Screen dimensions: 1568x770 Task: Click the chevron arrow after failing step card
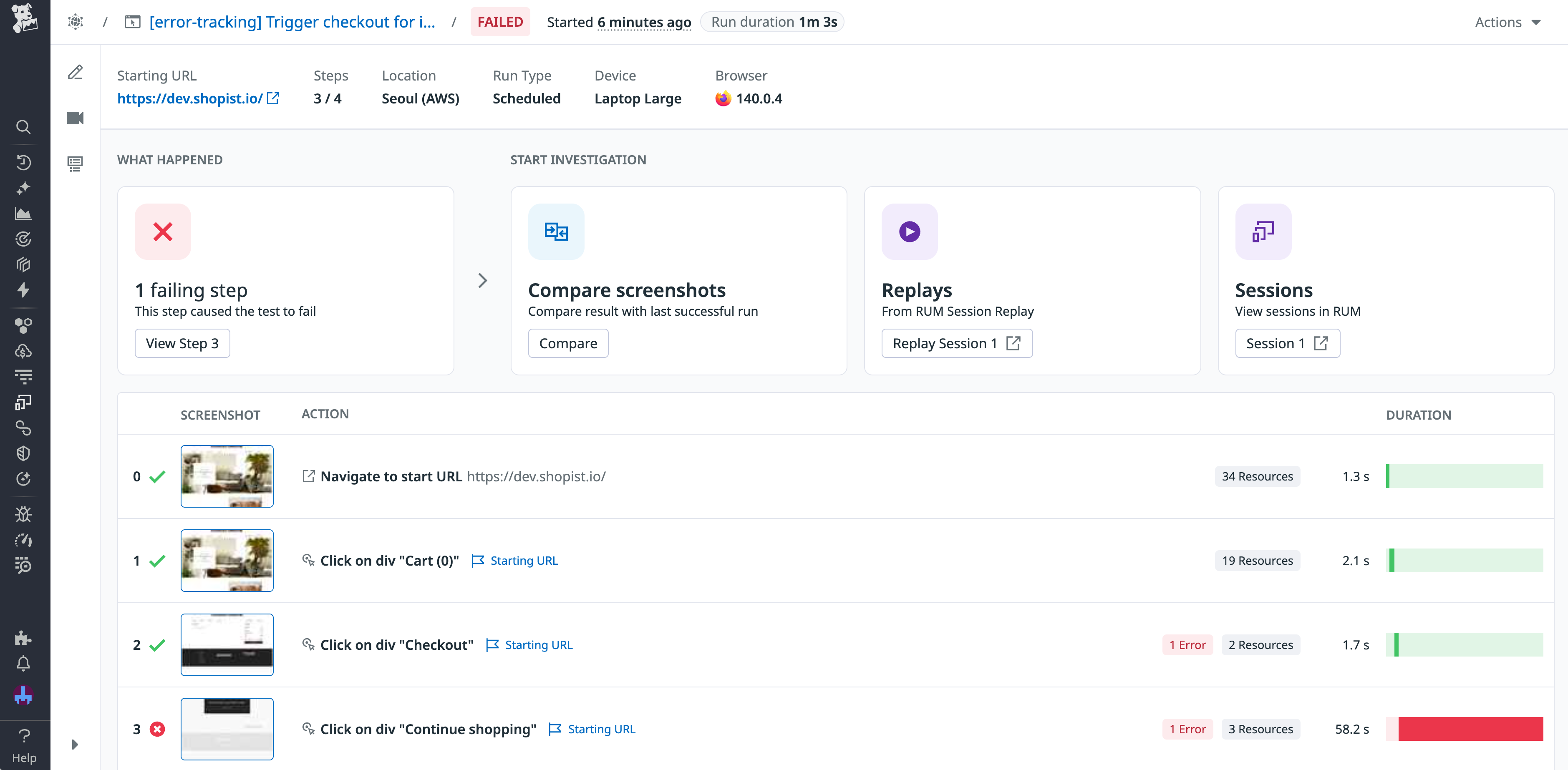(x=482, y=281)
